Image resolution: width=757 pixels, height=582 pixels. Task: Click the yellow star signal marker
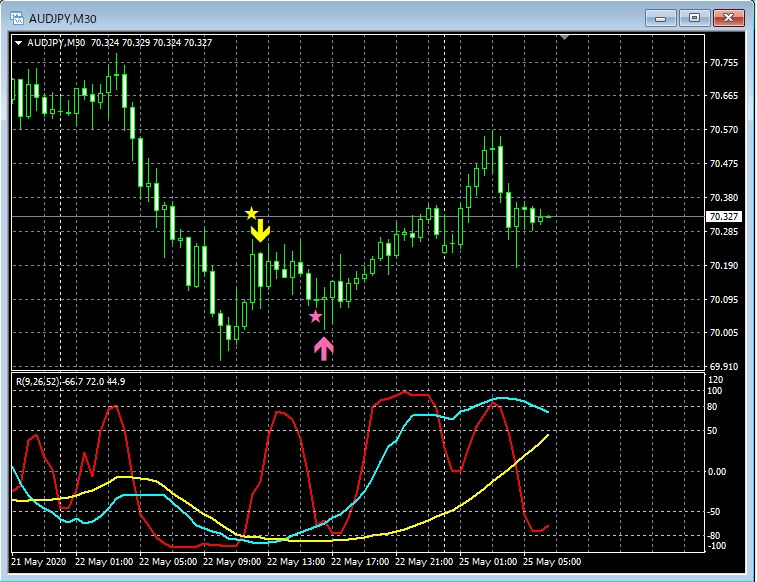point(251,214)
